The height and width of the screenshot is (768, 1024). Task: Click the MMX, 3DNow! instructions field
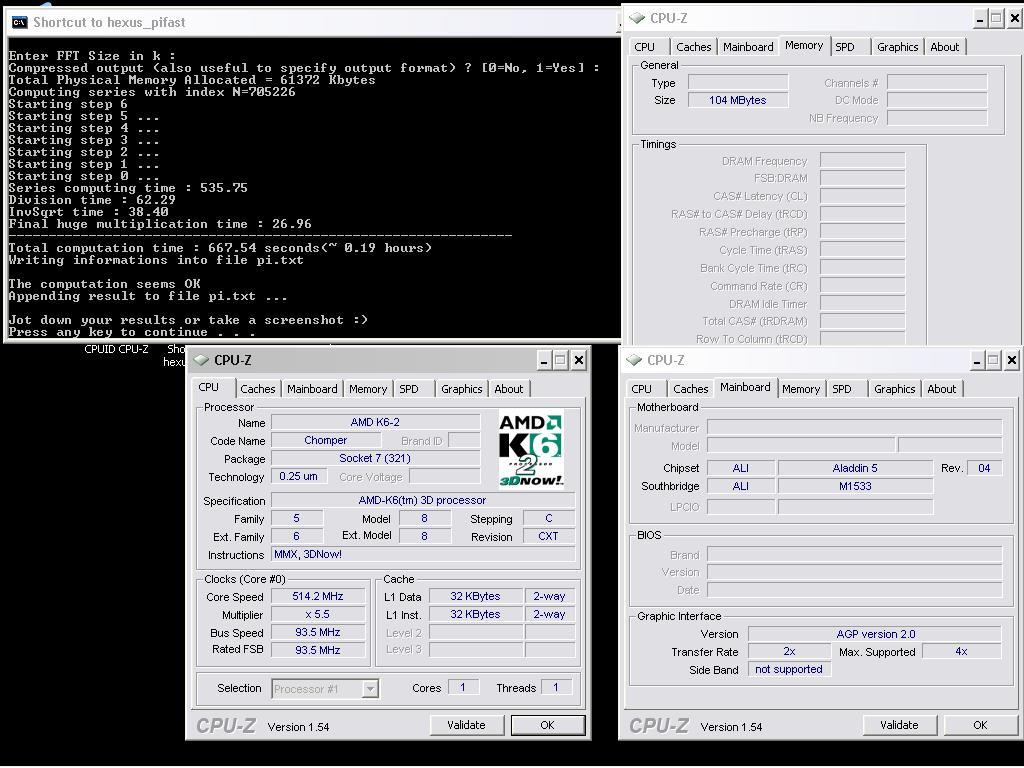[x=423, y=554]
